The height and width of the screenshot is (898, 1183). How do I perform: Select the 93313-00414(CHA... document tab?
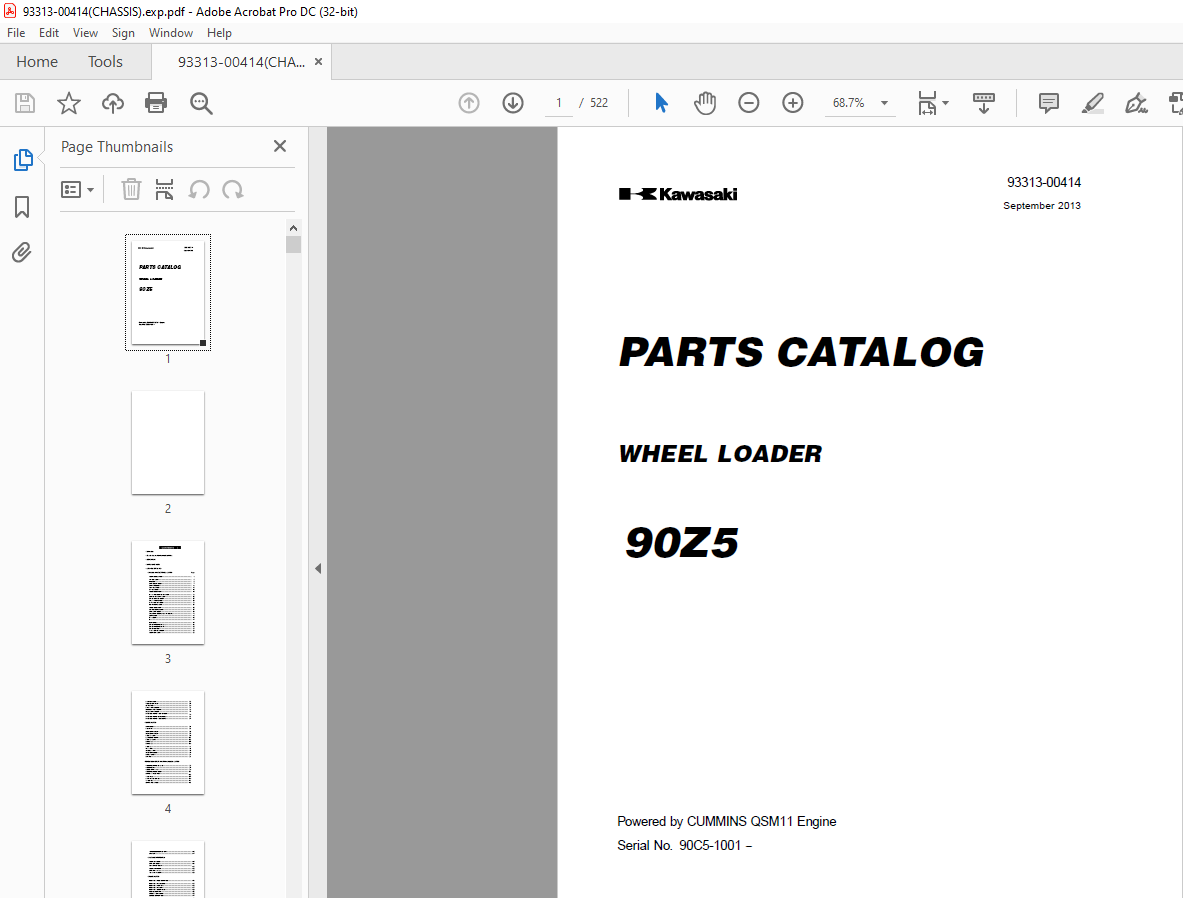241,62
